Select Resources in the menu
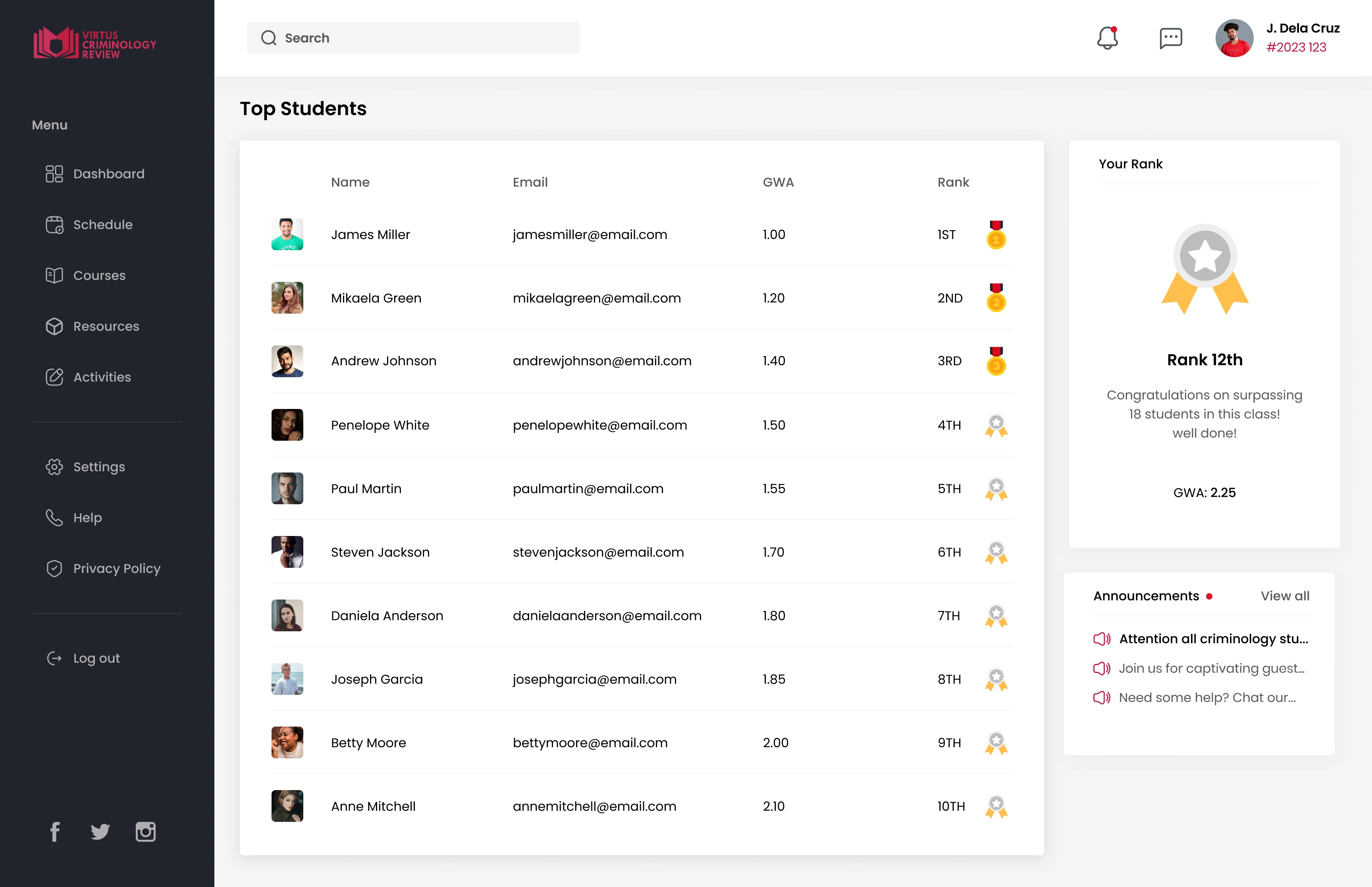The image size is (1372, 887). point(106,327)
